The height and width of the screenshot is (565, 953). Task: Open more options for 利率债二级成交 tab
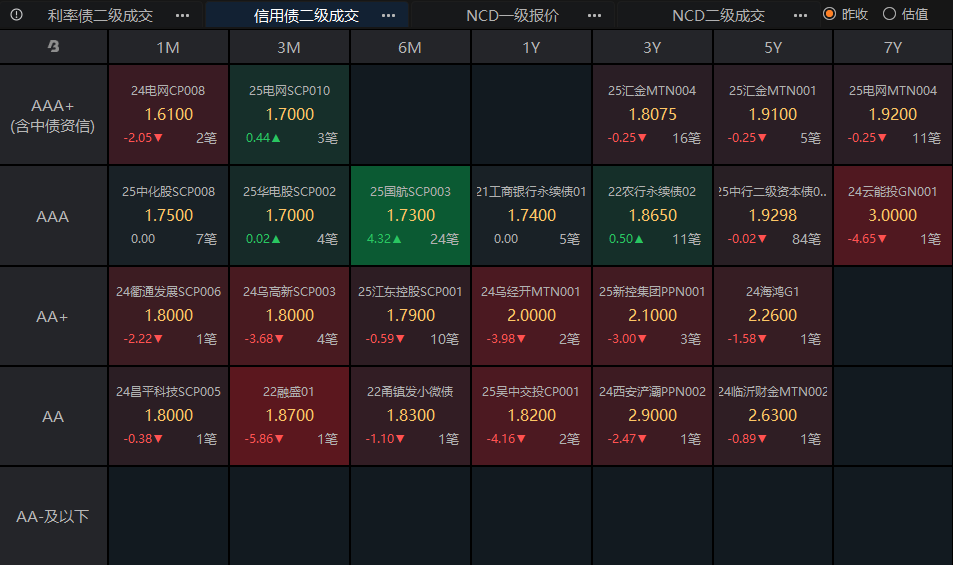click(x=182, y=16)
